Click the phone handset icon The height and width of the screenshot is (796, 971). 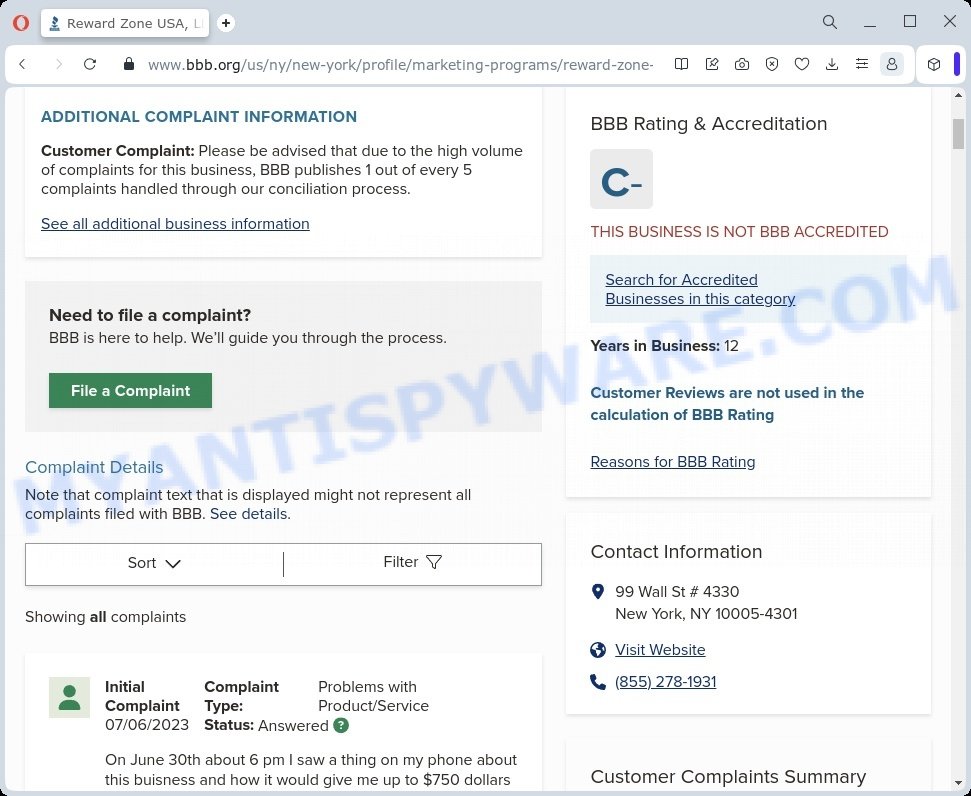[x=598, y=682]
